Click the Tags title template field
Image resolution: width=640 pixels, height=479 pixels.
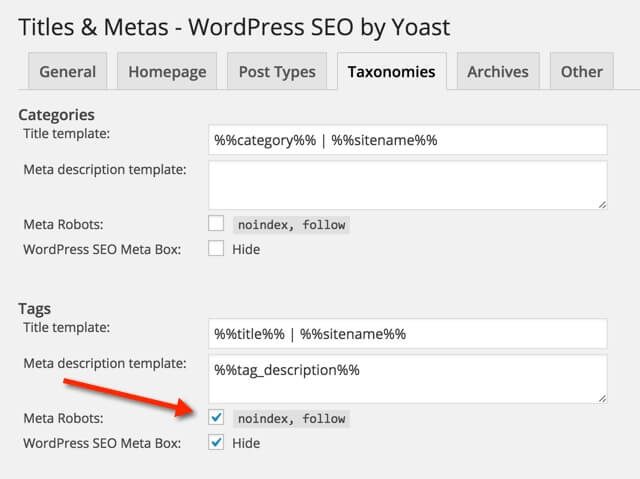(408, 334)
